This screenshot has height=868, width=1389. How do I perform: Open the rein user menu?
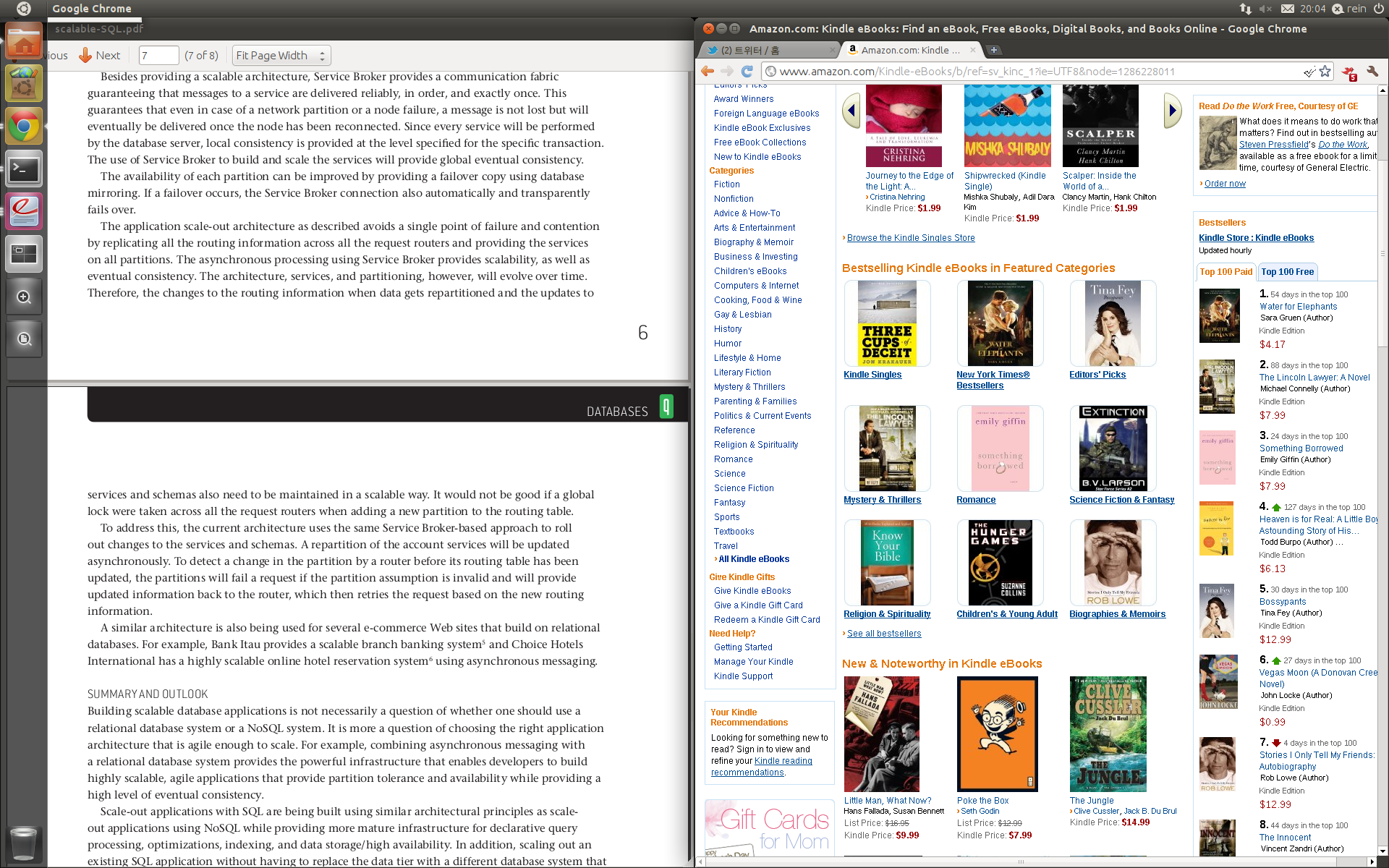click(1350, 9)
